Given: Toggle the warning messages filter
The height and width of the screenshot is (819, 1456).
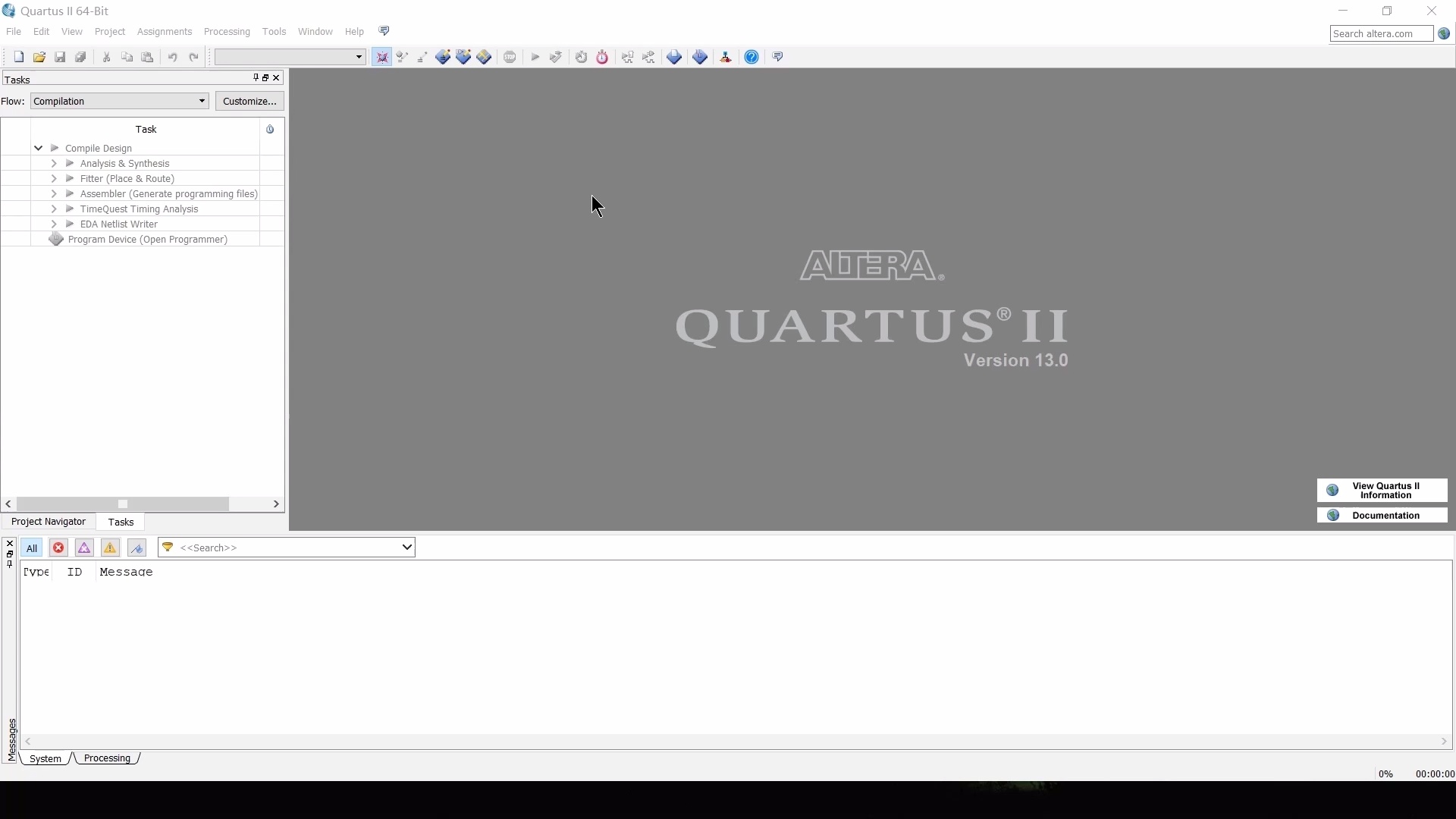Looking at the screenshot, I should click(111, 548).
